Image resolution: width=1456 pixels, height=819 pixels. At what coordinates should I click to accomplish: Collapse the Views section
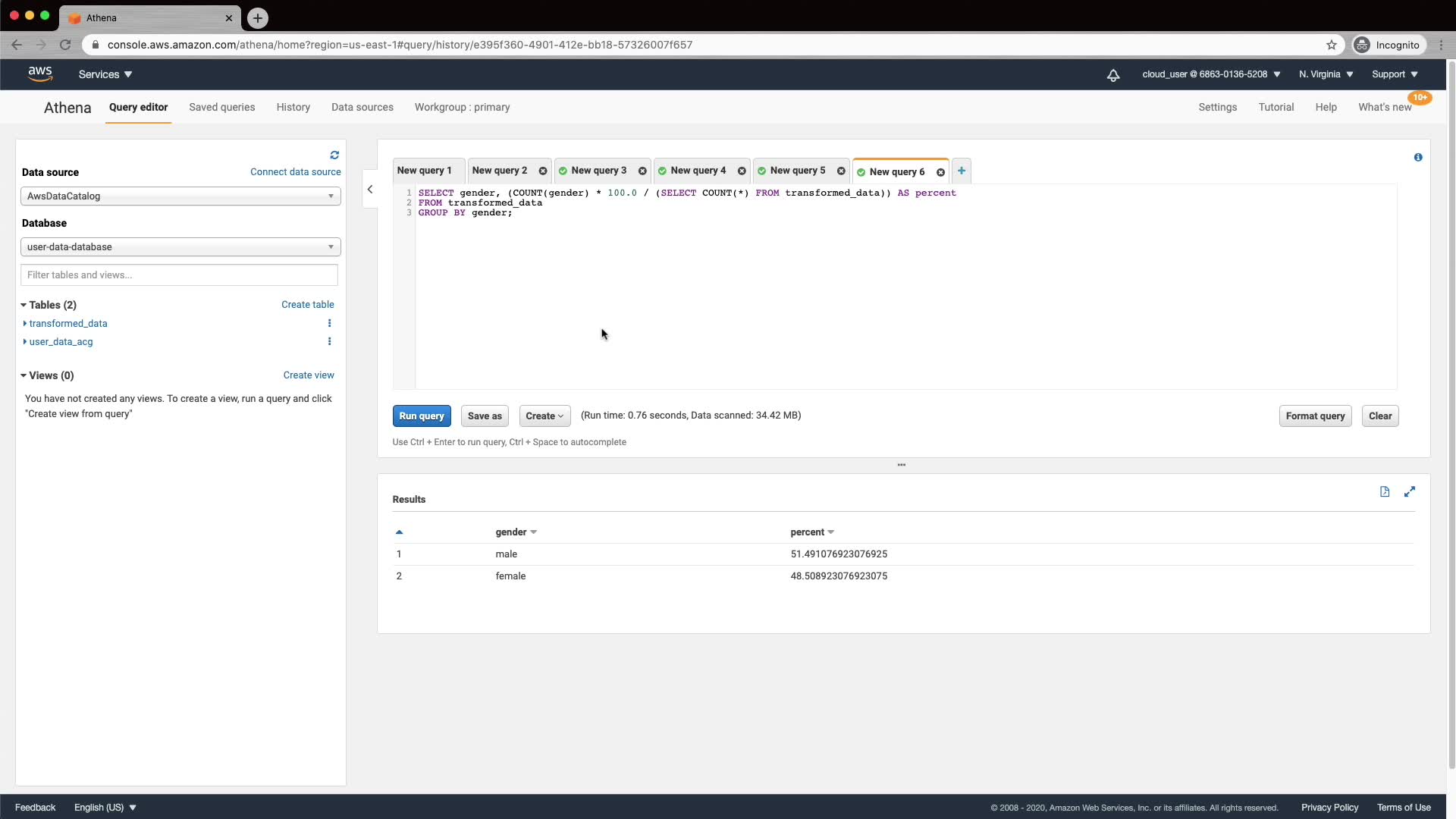click(24, 375)
